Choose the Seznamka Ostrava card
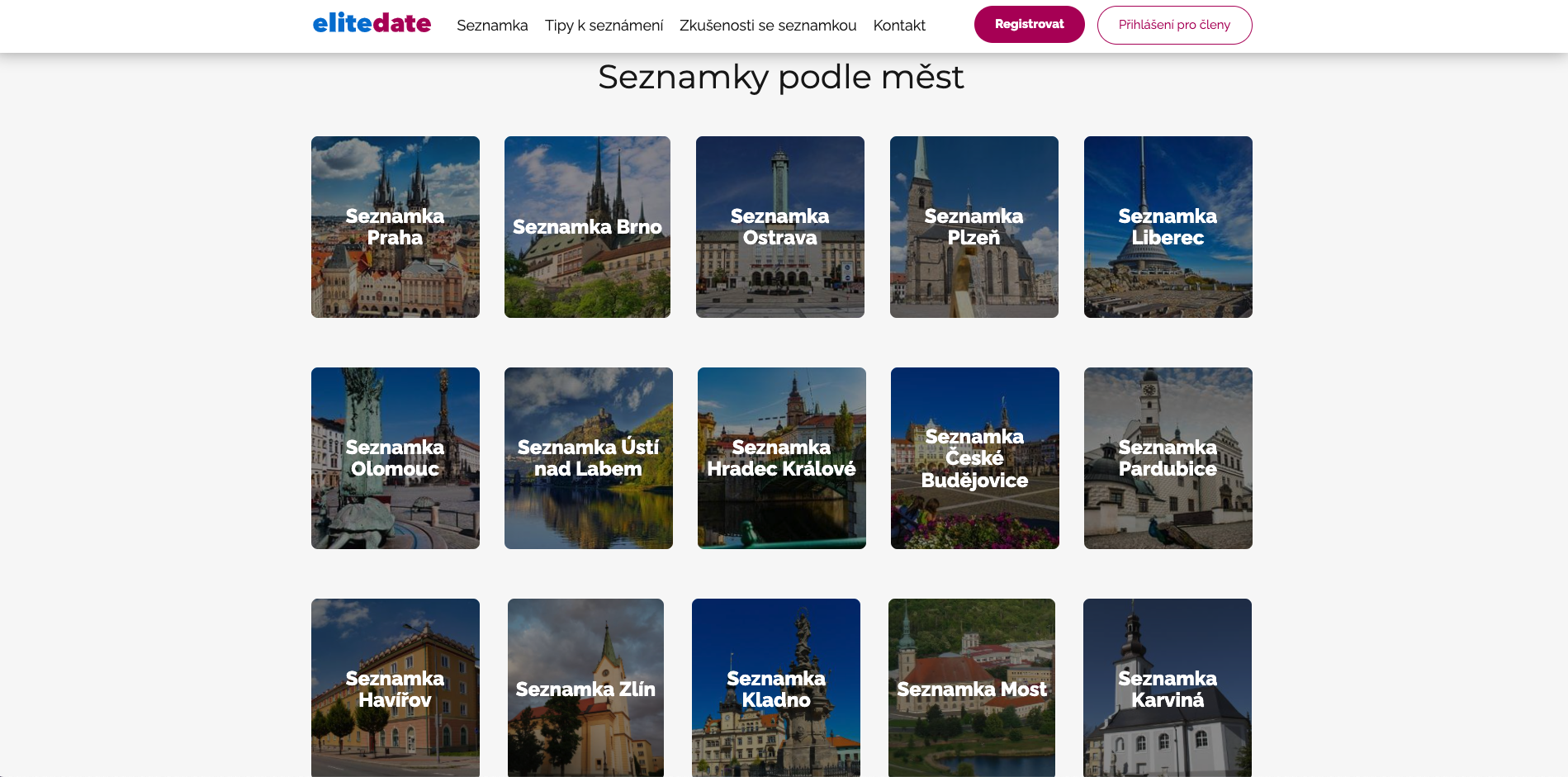Viewport: 1568px width, 777px height. pyautogui.click(x=780, y=227)
